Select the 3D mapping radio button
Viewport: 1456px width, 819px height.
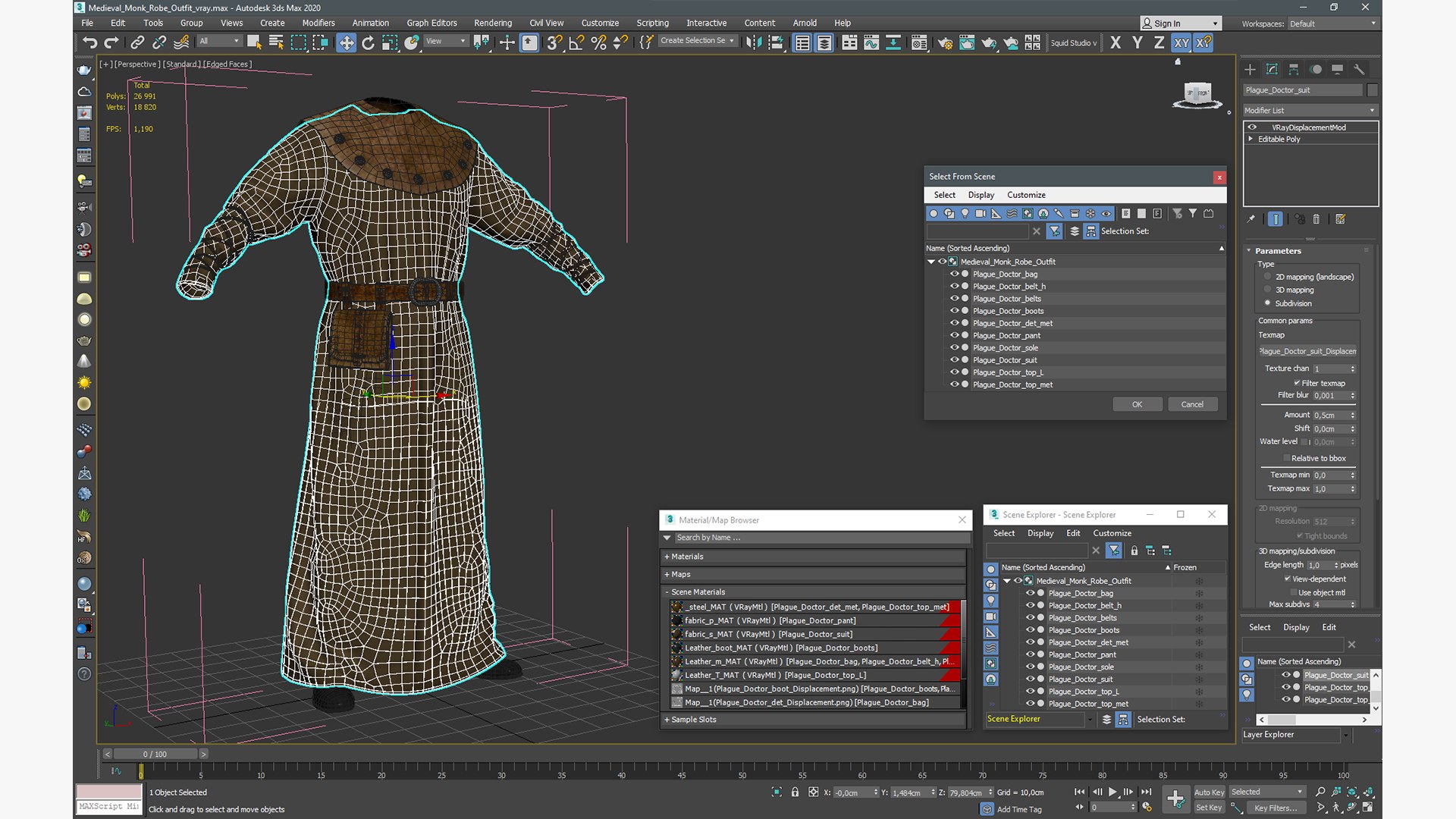(1267, 290)
